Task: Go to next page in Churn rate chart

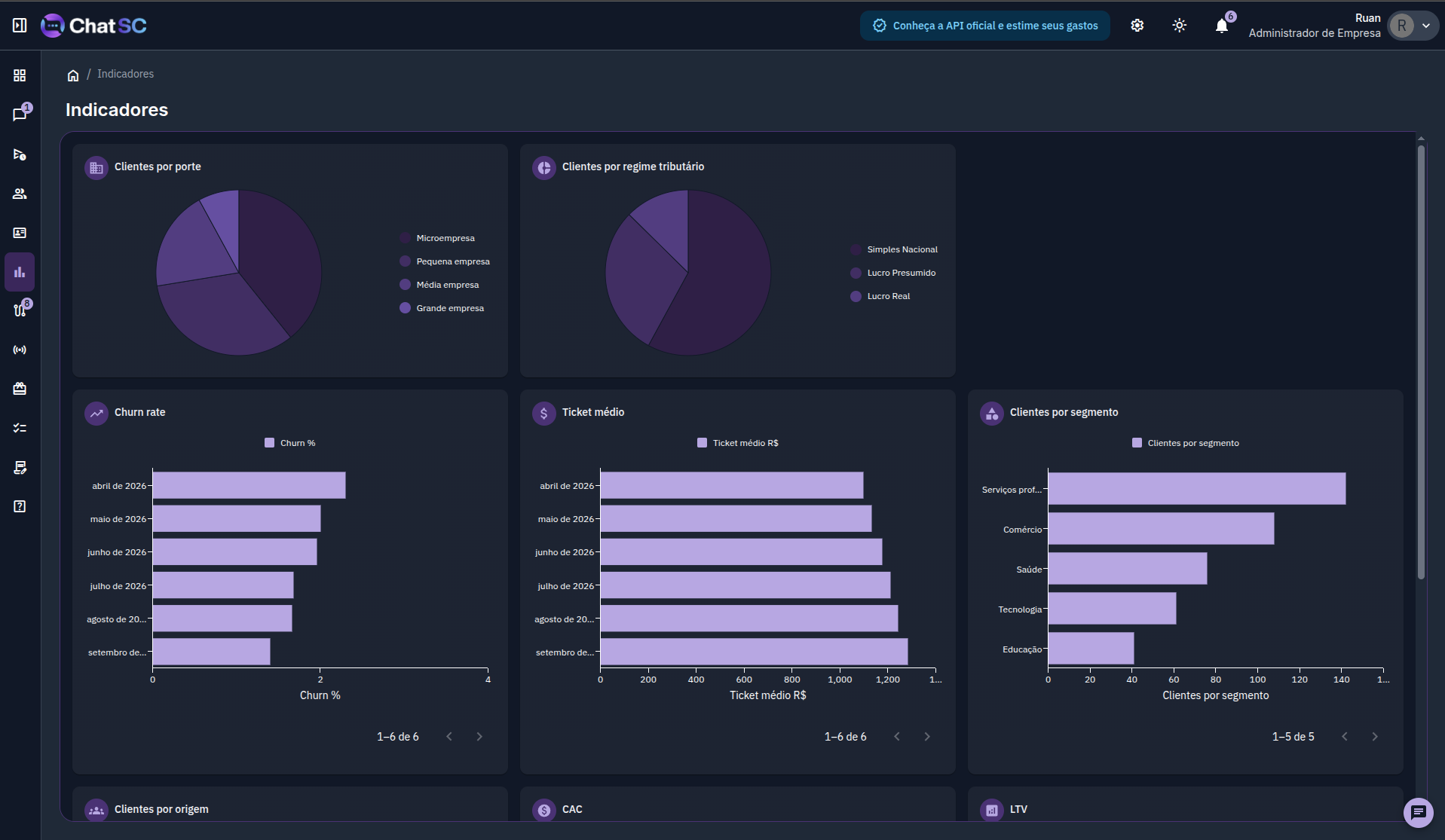Action: (479, 737)
